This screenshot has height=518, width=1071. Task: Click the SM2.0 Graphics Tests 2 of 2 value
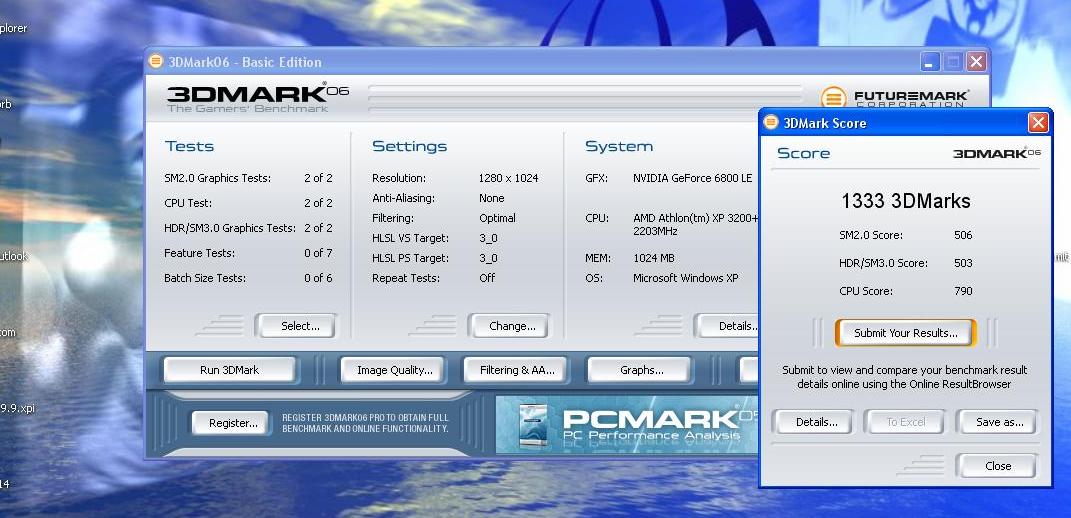318,178
